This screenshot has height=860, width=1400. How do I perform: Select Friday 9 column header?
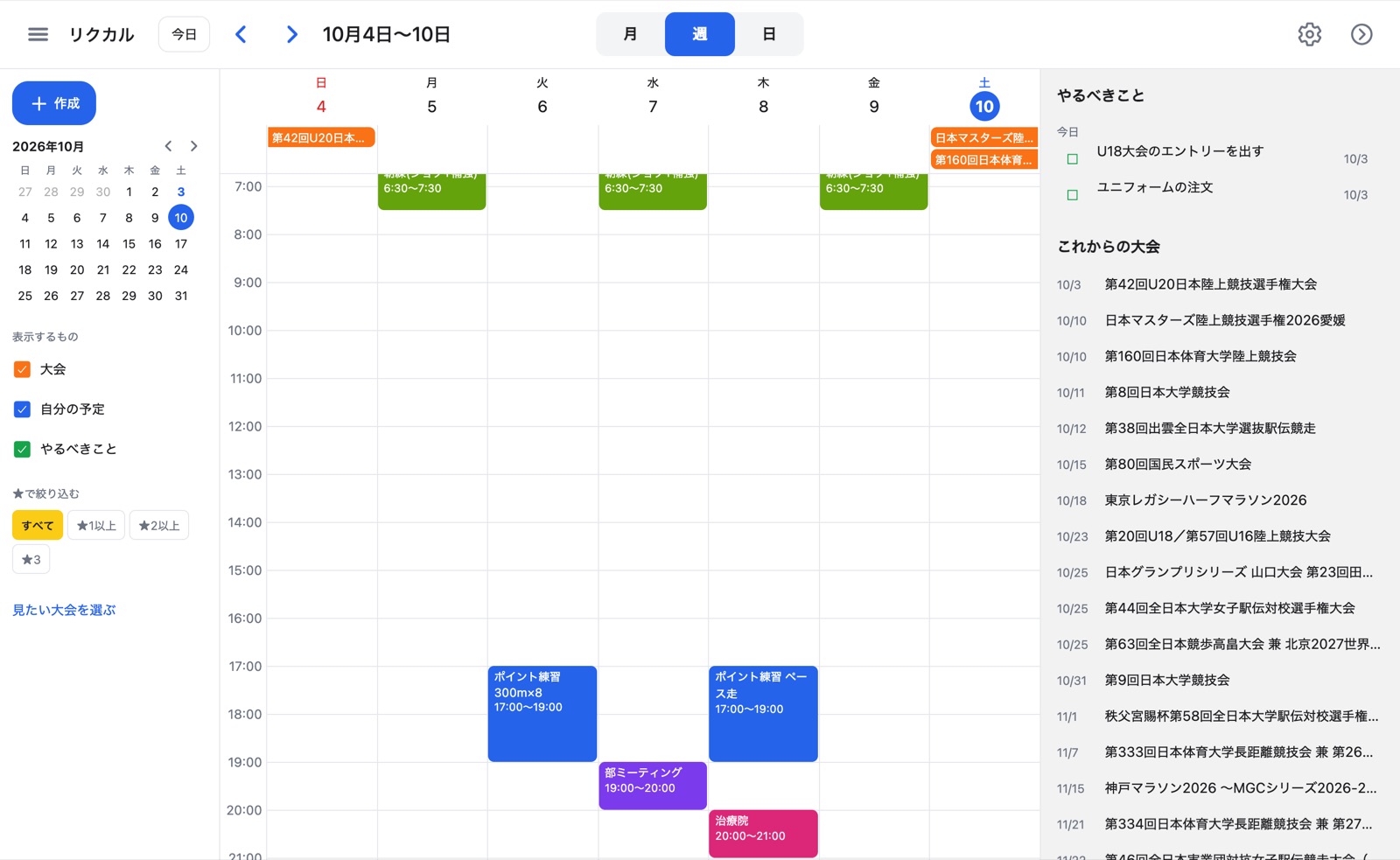[873, 95]
